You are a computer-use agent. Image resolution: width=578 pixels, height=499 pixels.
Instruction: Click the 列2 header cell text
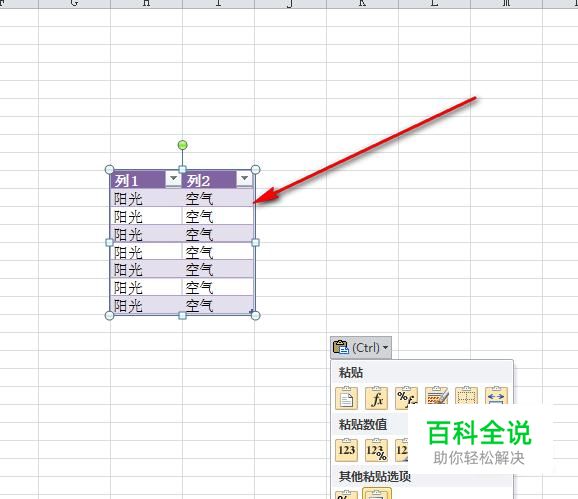click(x=198, y=181)
